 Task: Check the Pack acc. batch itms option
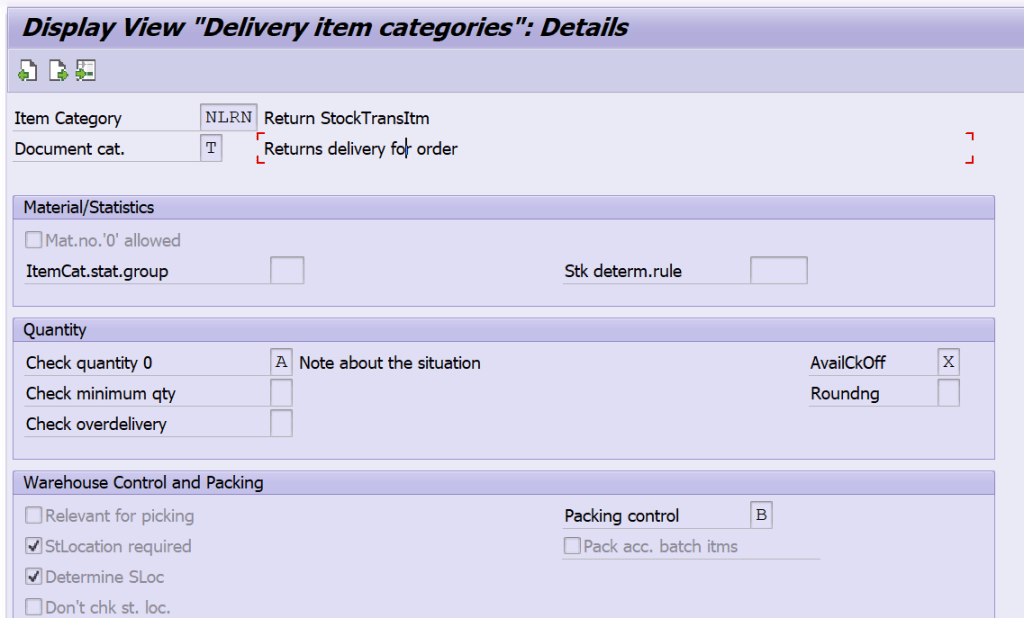571,546
